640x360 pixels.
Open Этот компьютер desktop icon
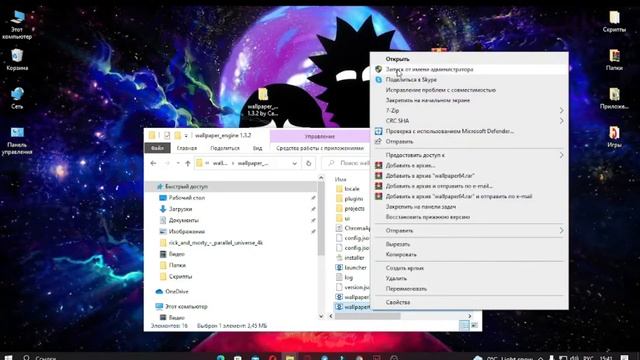pyautogui.click(x=17, y=24)
